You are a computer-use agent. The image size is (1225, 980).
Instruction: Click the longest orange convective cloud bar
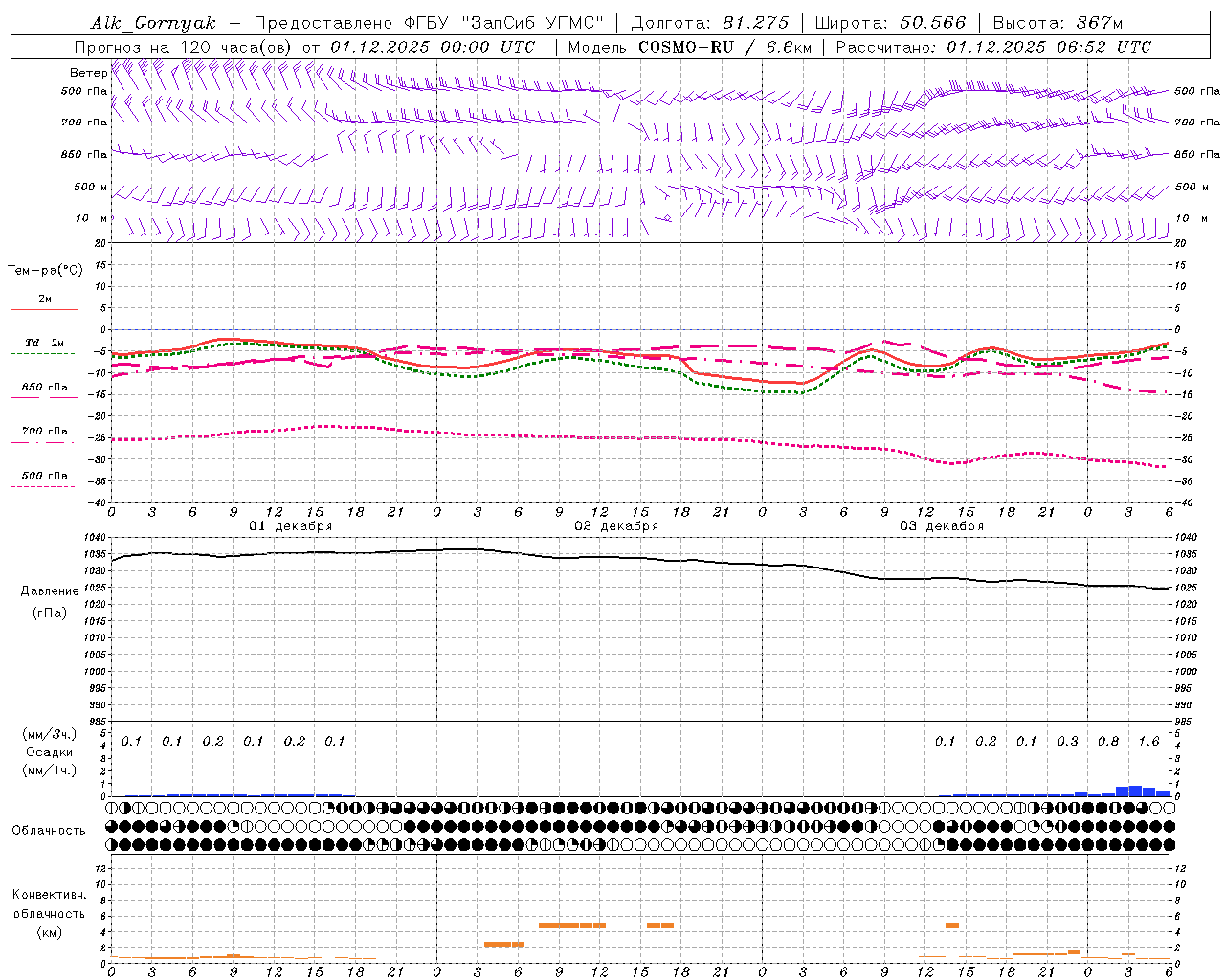click(572, 925)
